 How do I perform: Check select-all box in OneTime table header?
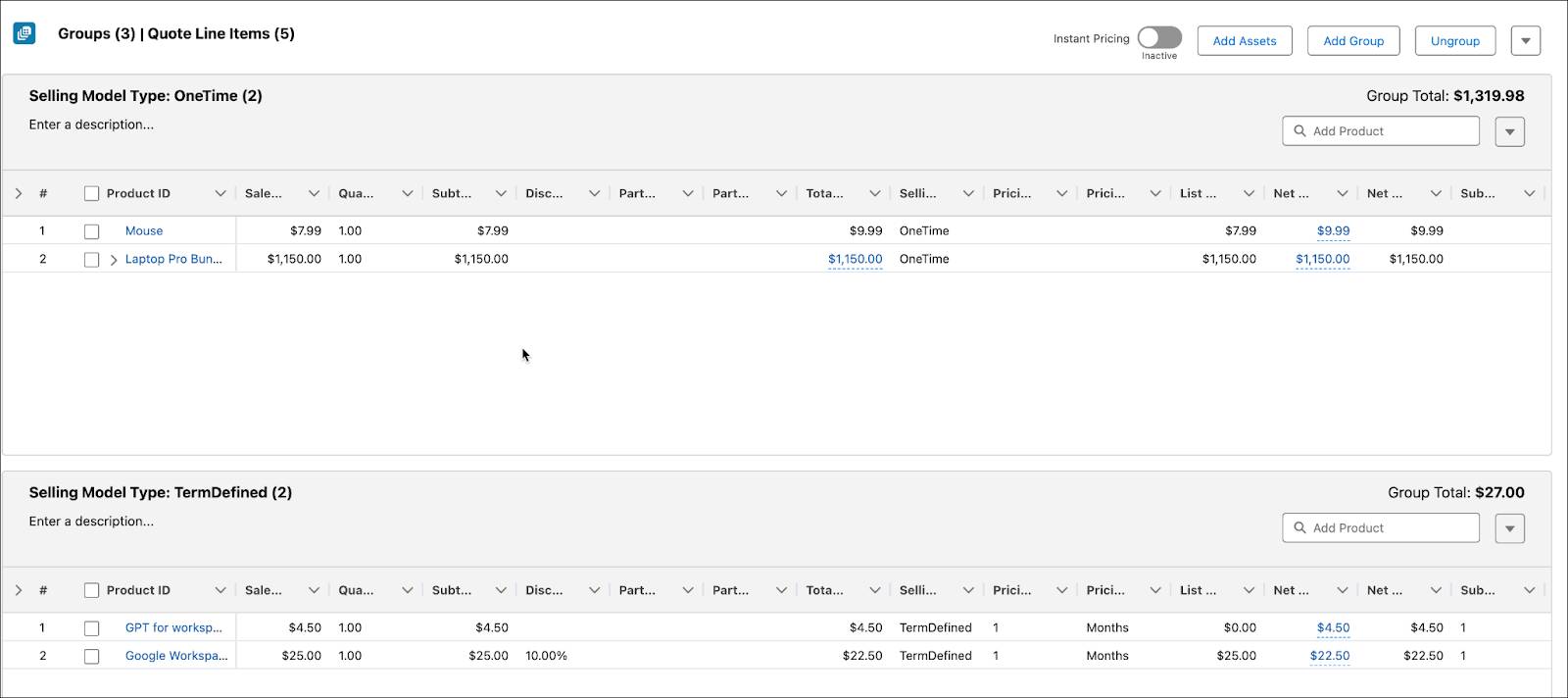coord(91,193)
